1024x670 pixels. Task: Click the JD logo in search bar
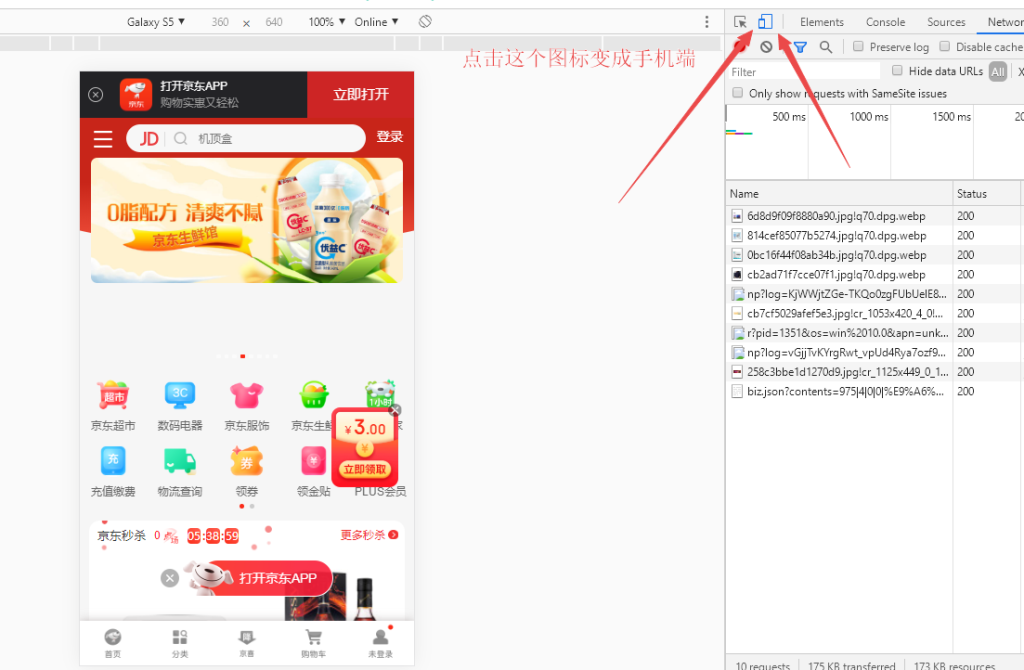tap(149, 138)
